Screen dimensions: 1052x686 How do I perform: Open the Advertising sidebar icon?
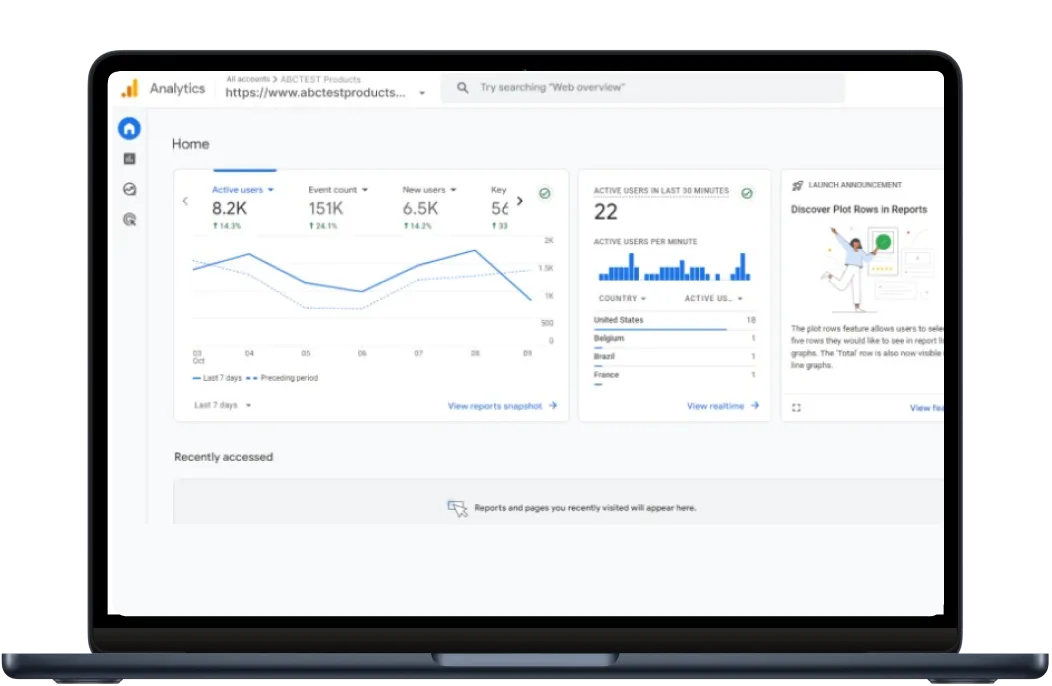(x=129, y=219)
